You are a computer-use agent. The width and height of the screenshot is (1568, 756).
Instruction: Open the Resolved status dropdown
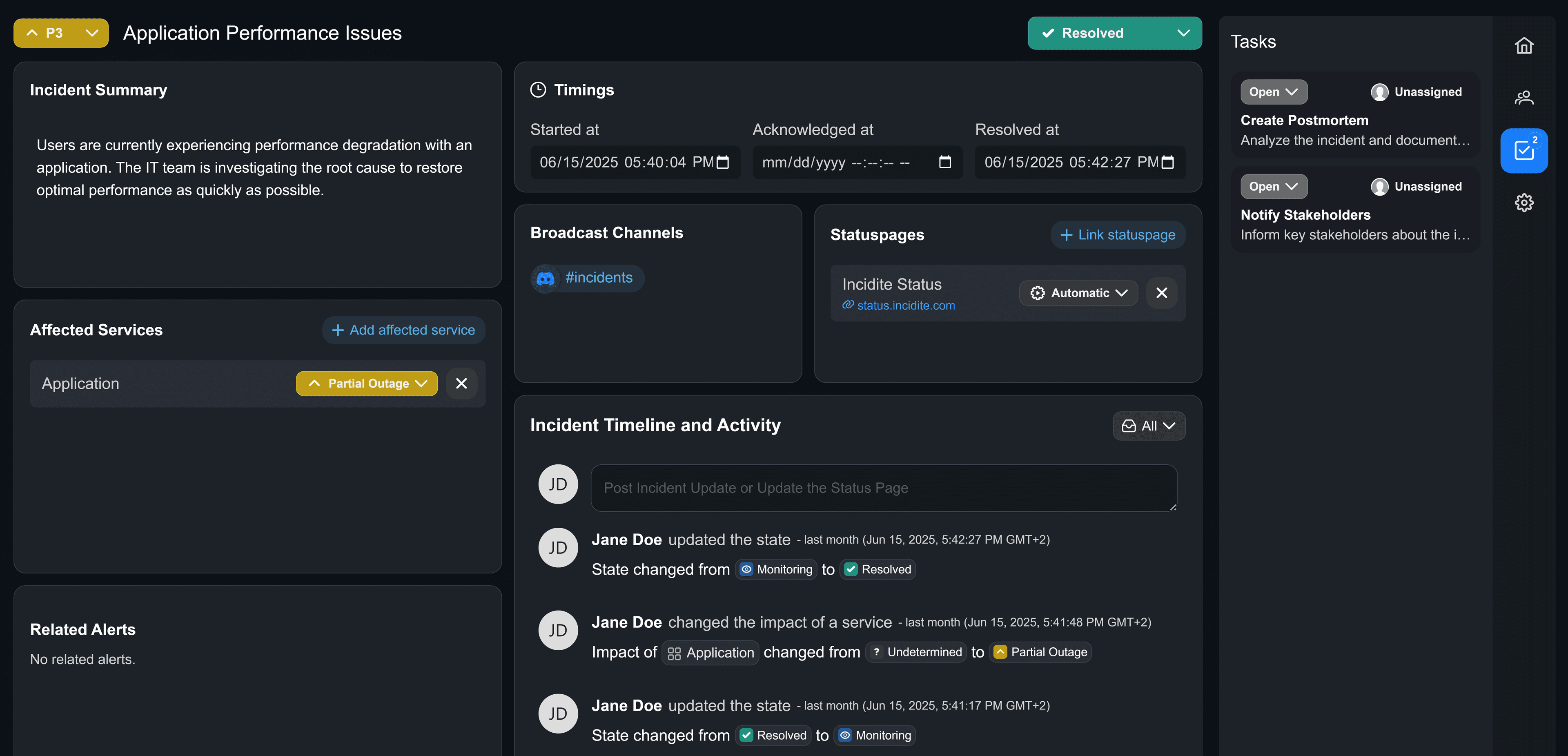tap(1114, 33)
